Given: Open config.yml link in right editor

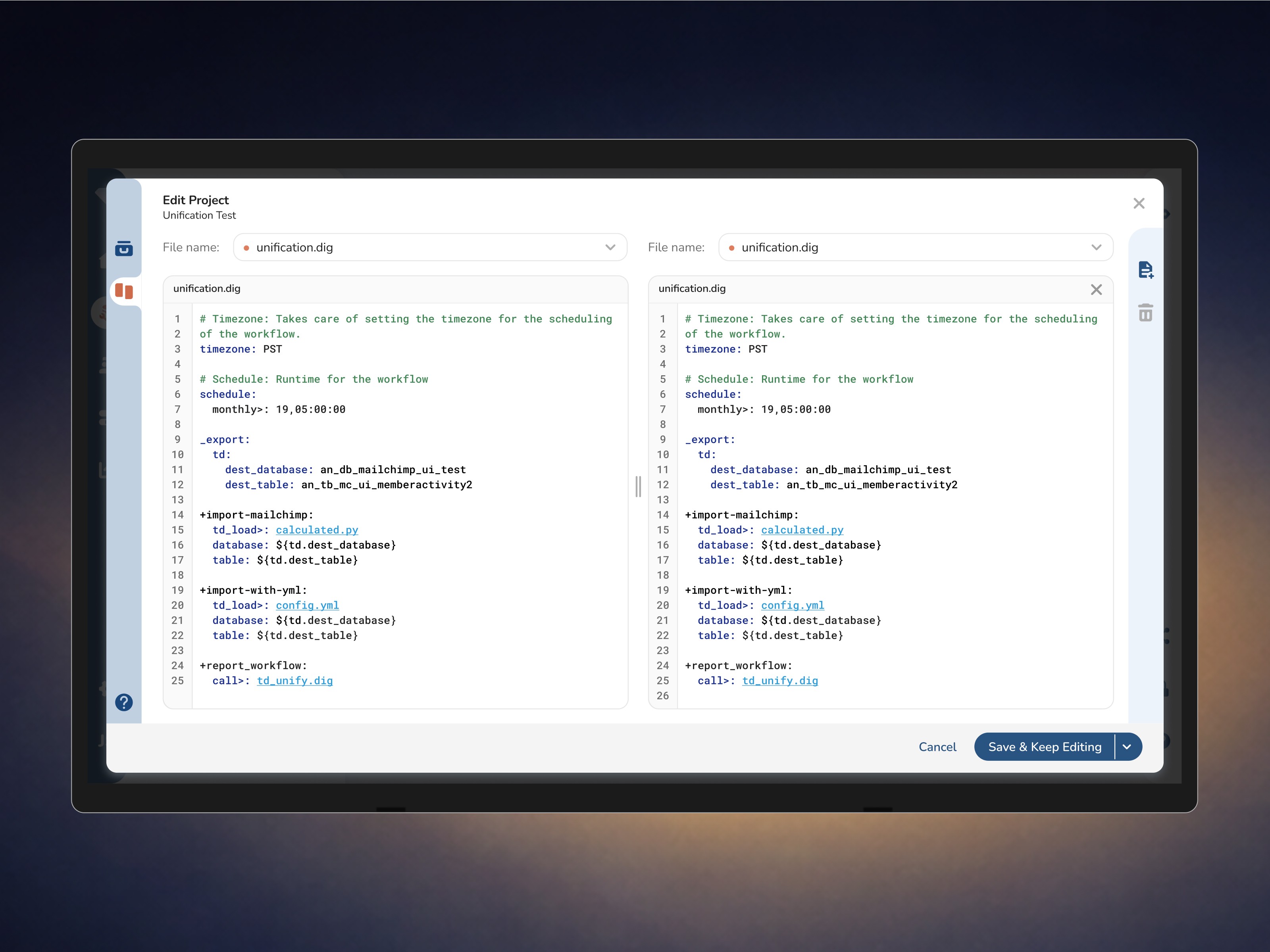Looking at the screenshot, I should (792, 605).
